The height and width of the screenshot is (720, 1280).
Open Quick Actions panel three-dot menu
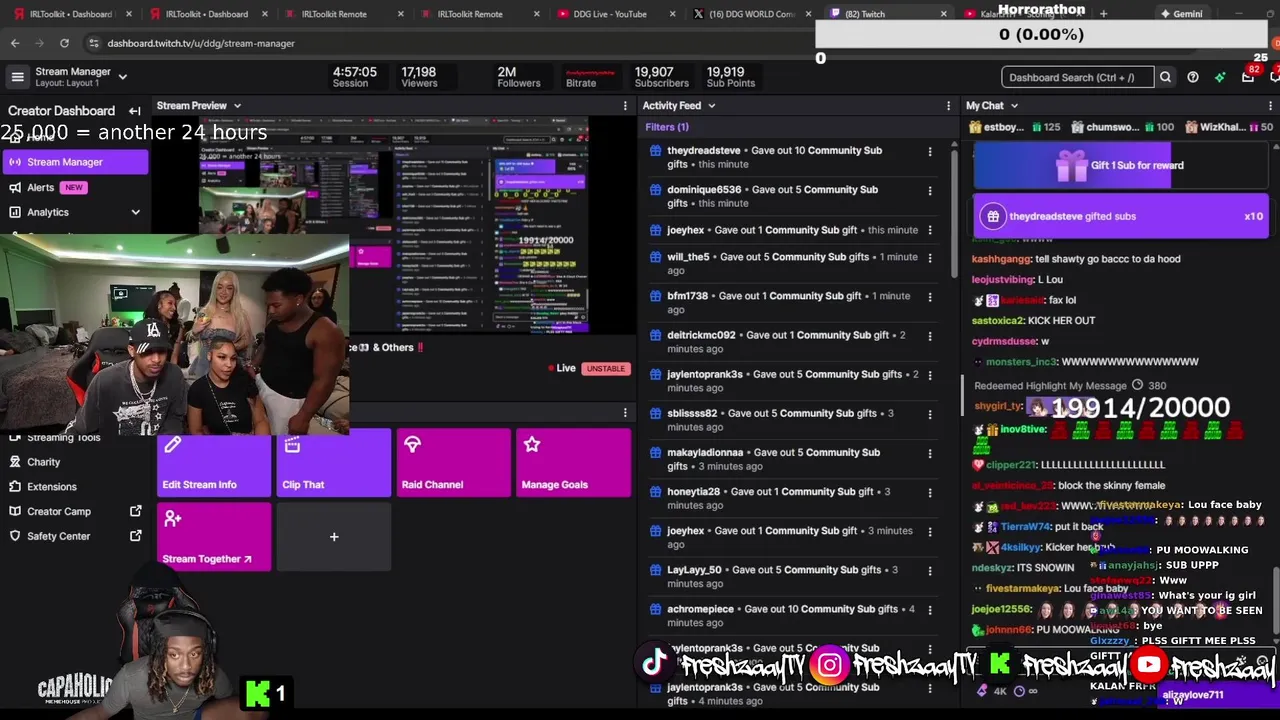[625, 413]
